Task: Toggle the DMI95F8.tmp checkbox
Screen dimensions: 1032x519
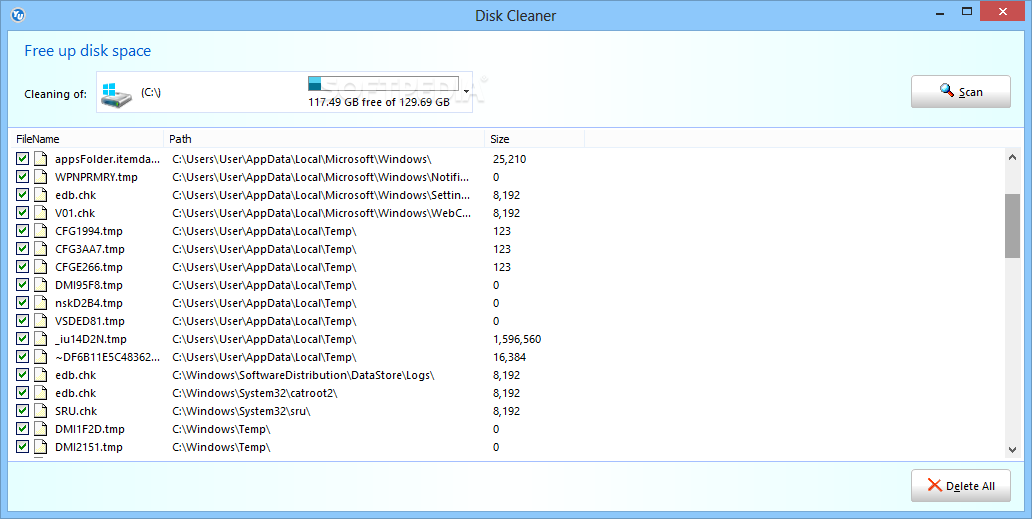Action: click(22, 285)
